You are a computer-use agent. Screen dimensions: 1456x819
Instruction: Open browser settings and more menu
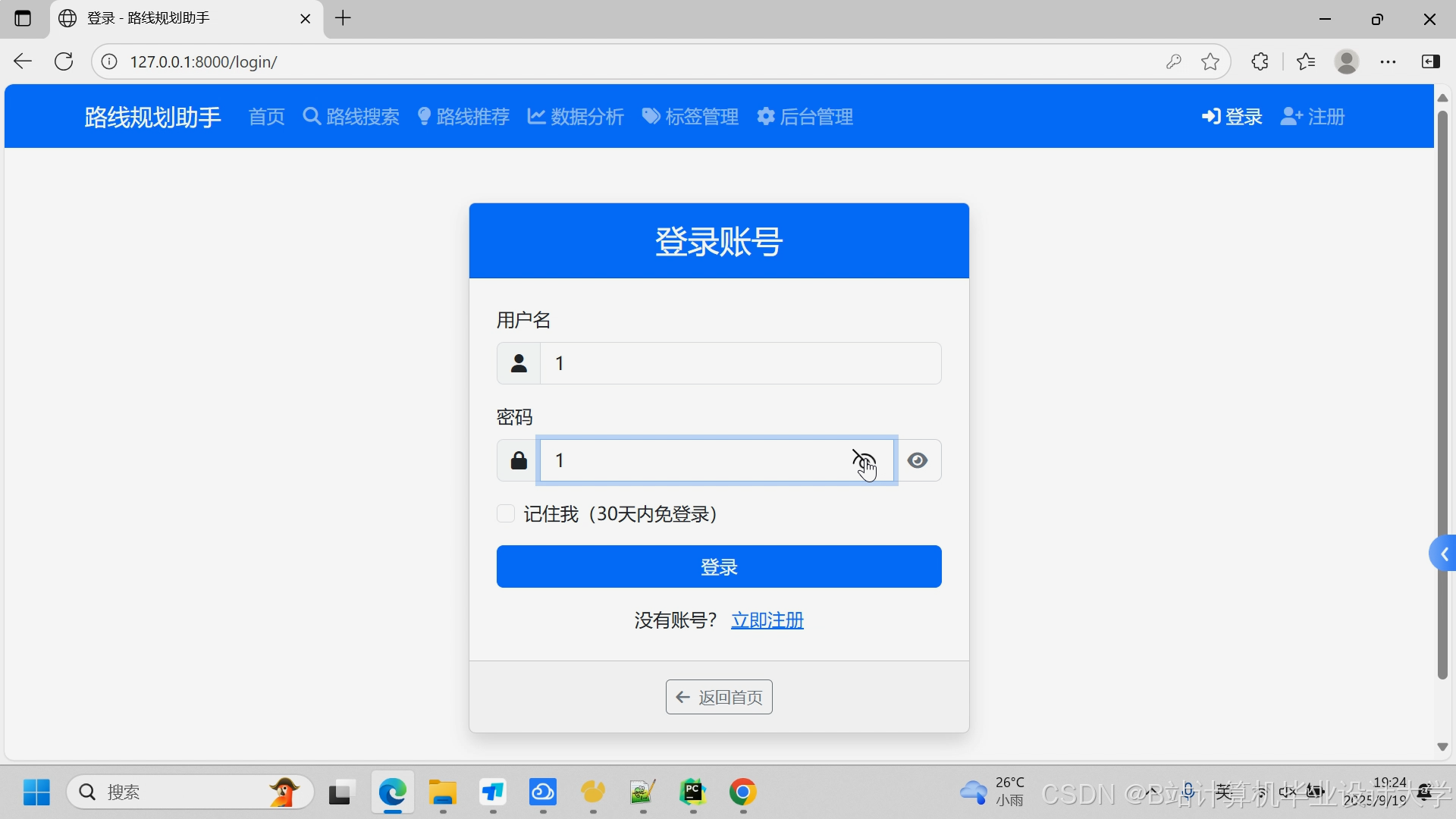click(1388, 62)
